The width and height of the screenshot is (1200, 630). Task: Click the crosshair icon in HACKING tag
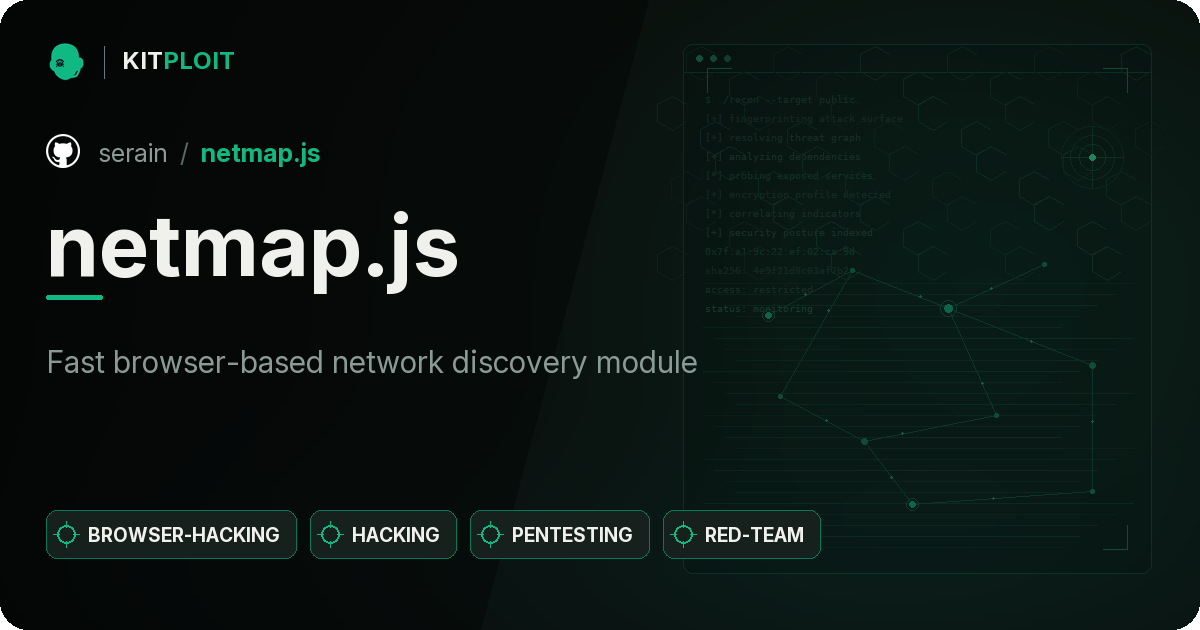(331, 535)
